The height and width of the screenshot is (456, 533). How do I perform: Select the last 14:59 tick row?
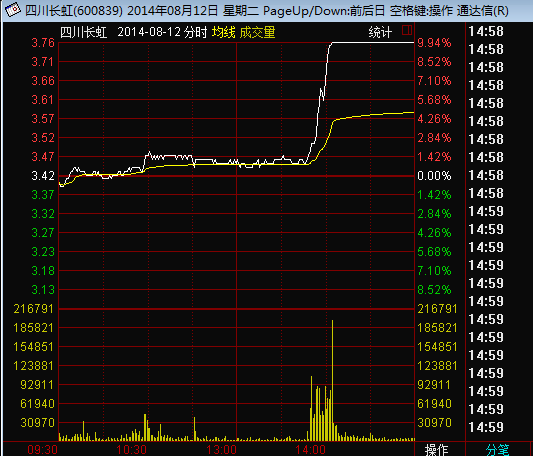click(486, 427)
